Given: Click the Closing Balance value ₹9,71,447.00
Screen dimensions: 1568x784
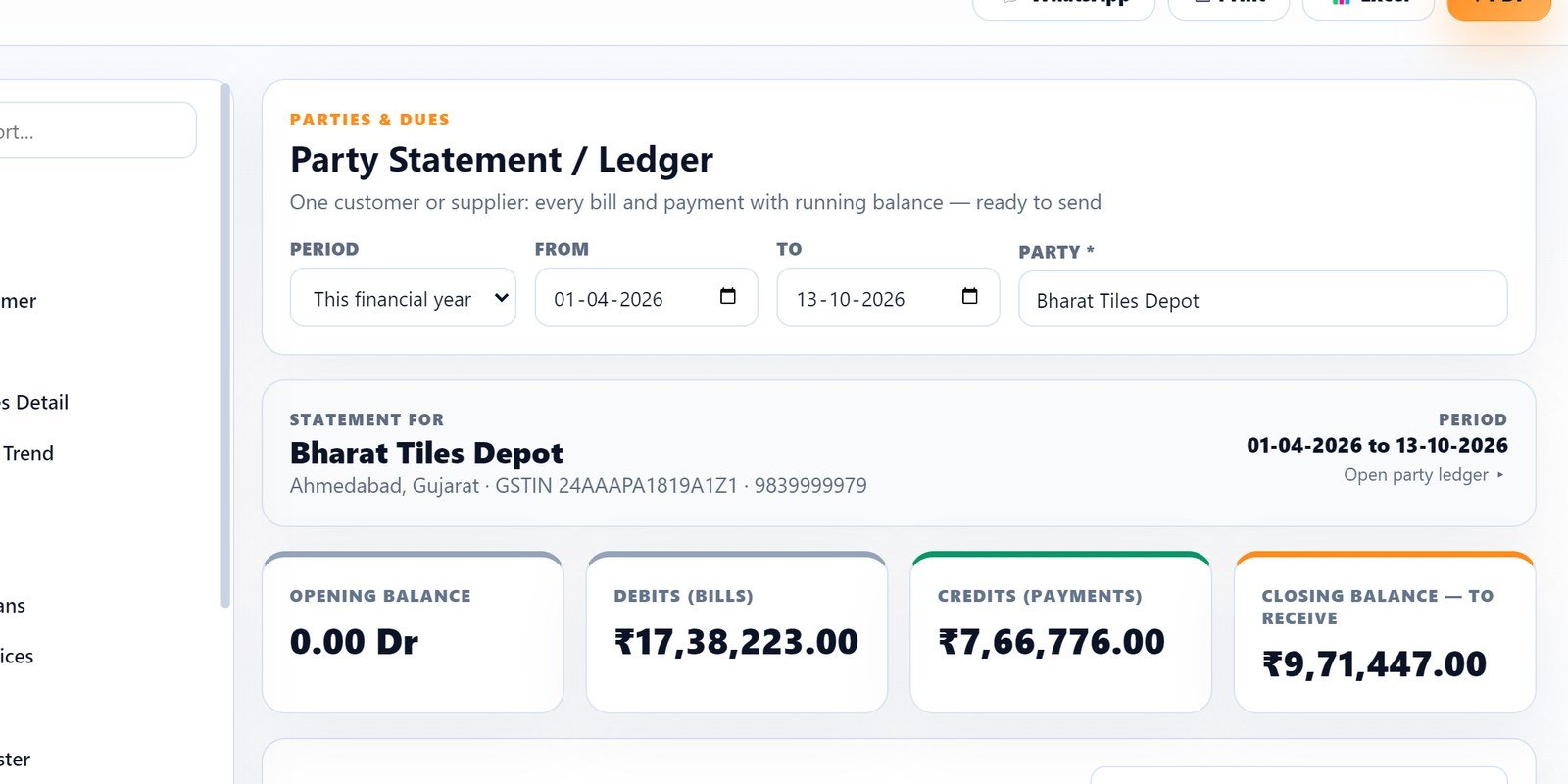Looking at the screenshot, I should point(1374,664).
